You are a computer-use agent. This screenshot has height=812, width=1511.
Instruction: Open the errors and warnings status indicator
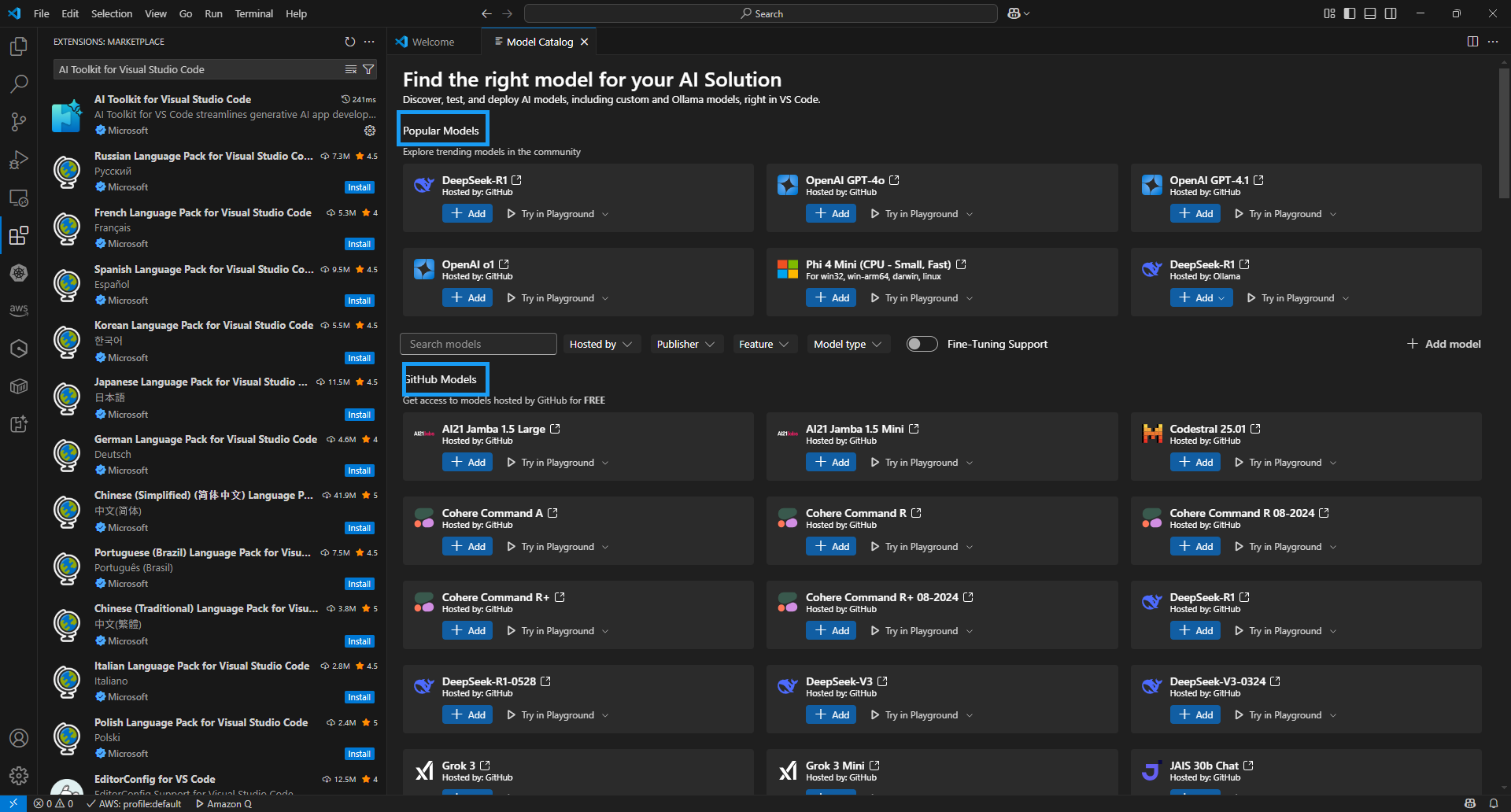54,803
